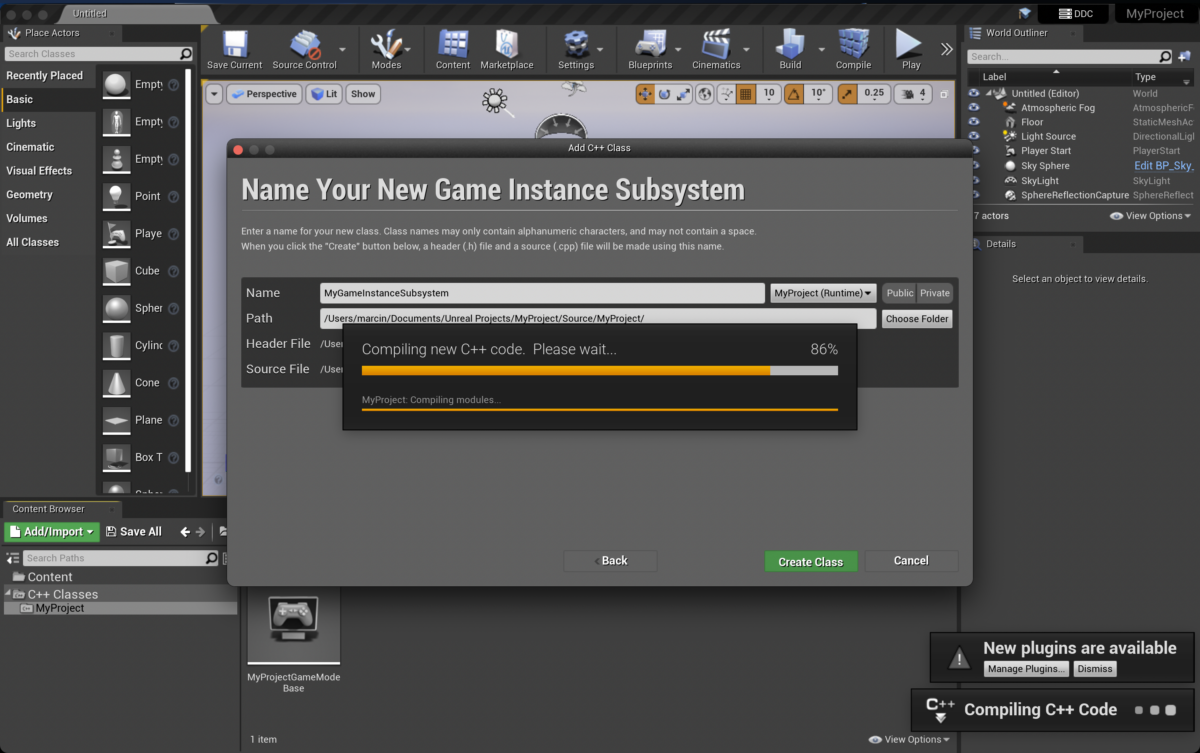Open the grid snap value 10 dropdown
This screenshot has width=1200, height=753.
click(x=768, y=94)
